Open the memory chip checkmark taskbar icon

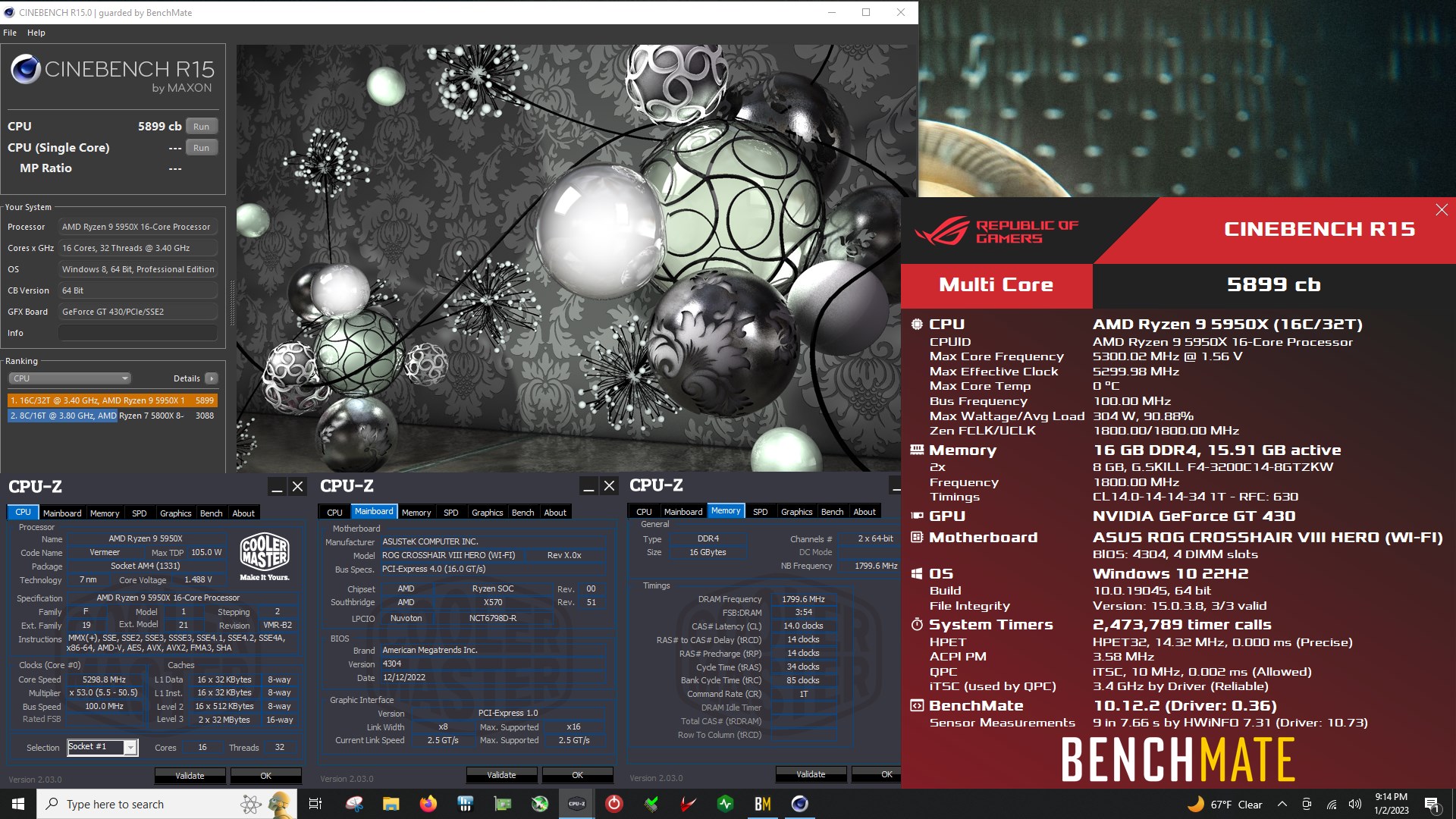pos(651,804)
